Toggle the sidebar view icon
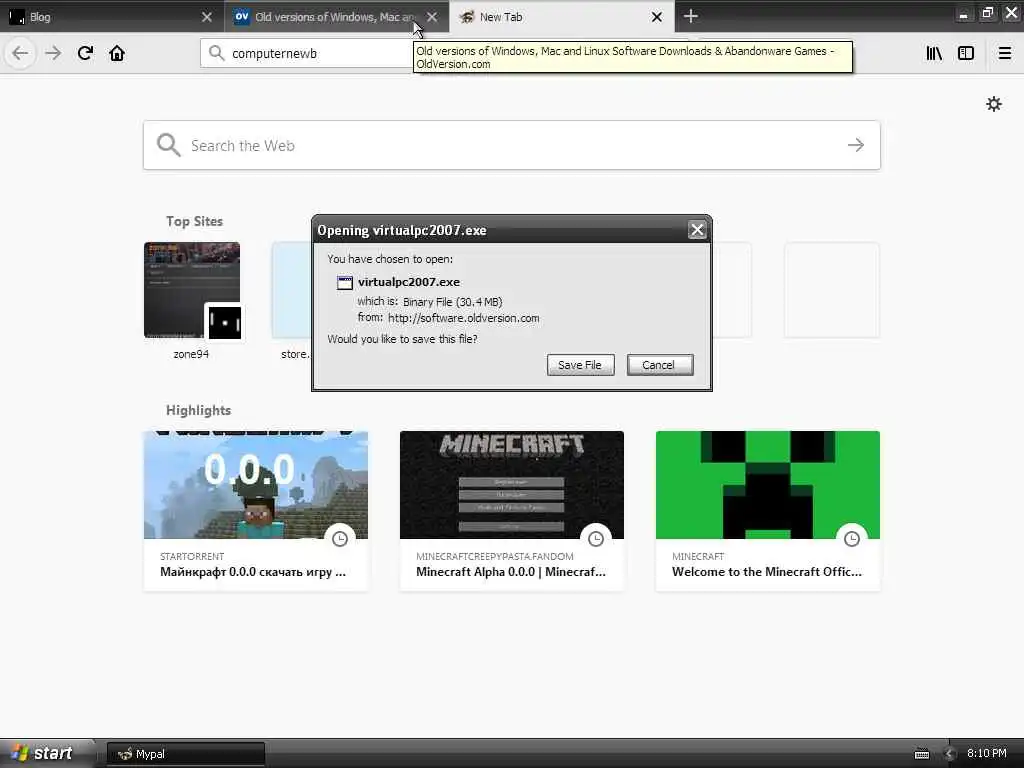Viewport: 1024px width, 768px height. pos(966,53)
